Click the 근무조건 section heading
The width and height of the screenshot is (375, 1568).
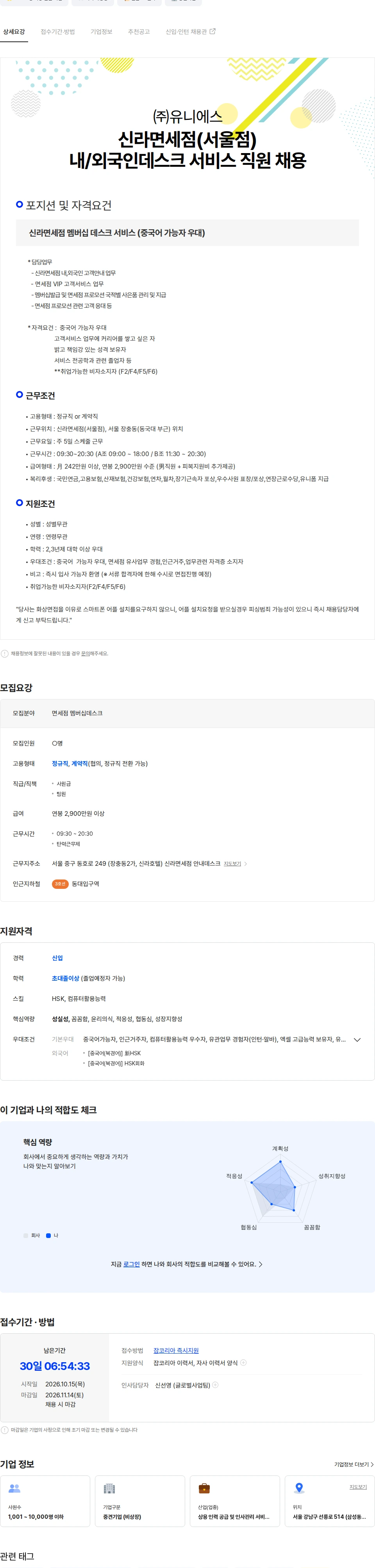[40, 396]
